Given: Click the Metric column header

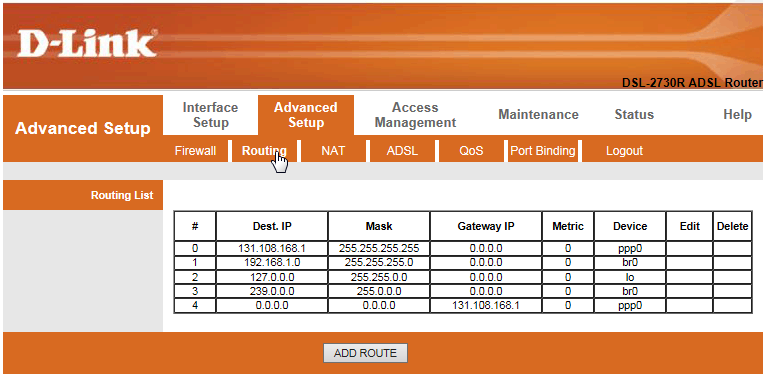Looking at the screenshot, I should 568,226.
